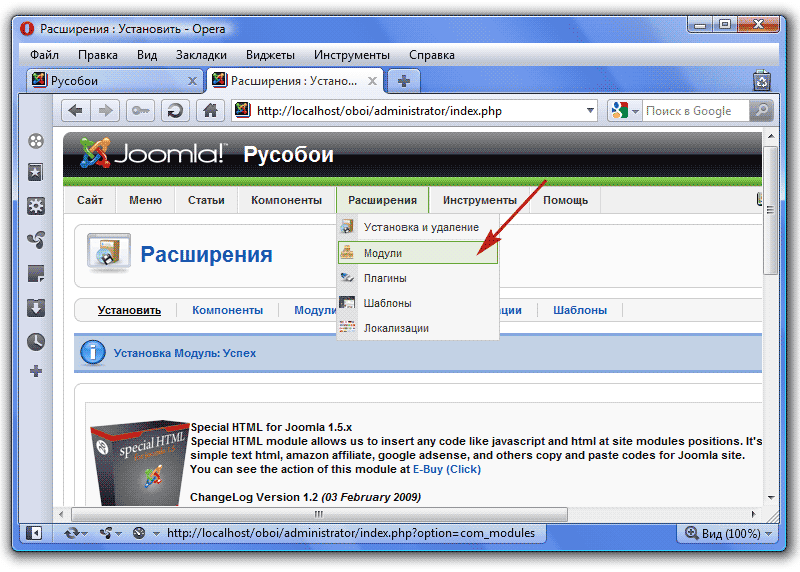Choose Шаблоны from the open dropdown menu

pos(388,303)
